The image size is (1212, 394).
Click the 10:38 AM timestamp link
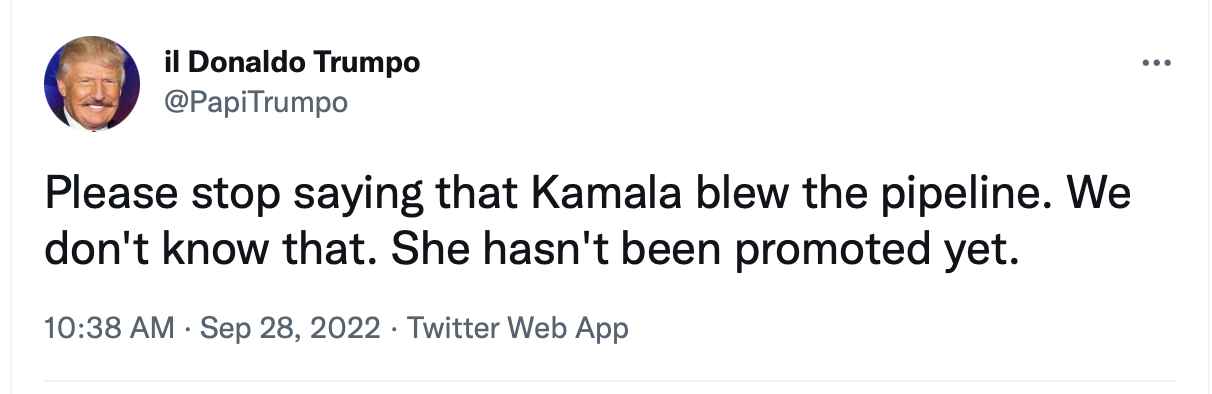click(x=109, y=327)
